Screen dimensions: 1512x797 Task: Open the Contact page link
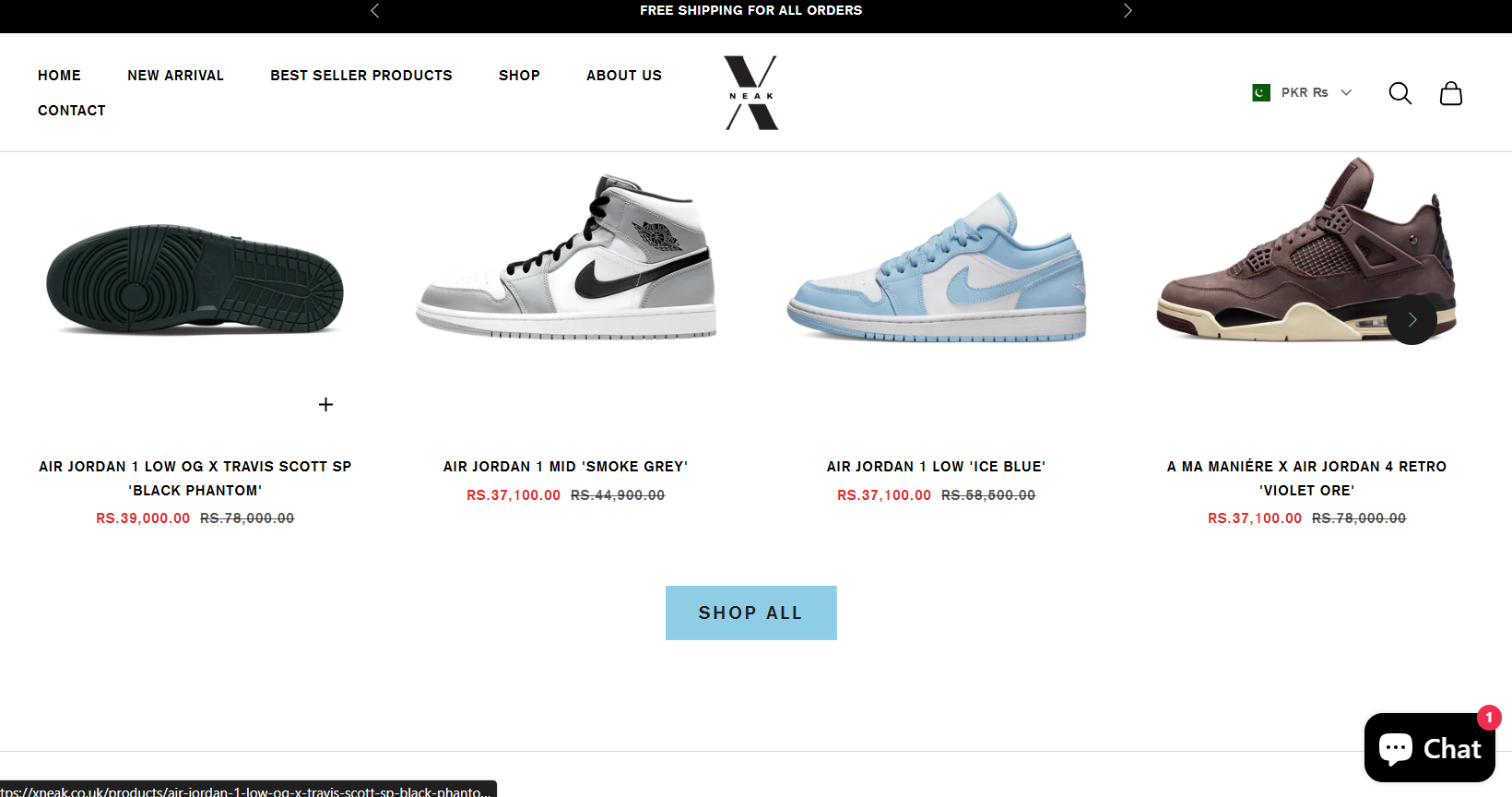pos(72,111)
